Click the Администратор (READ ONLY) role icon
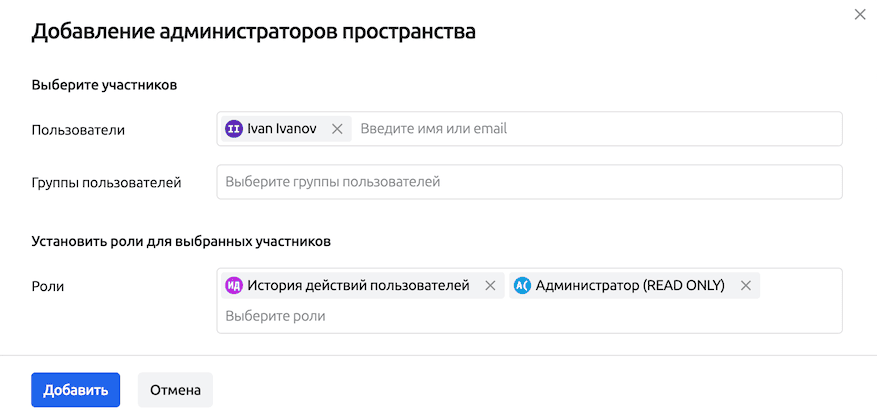The height and width of the screenshot is (417, 877). (x=522, y=285)
